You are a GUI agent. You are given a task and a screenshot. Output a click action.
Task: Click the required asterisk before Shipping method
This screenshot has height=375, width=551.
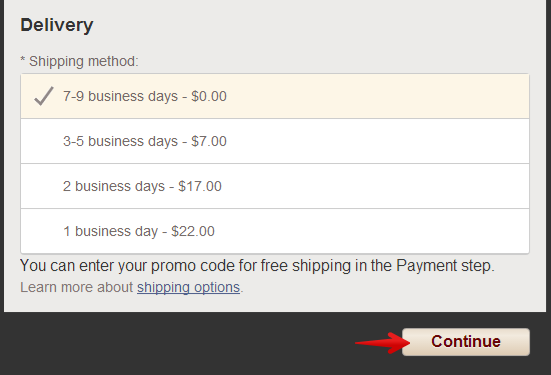point(22,60)
